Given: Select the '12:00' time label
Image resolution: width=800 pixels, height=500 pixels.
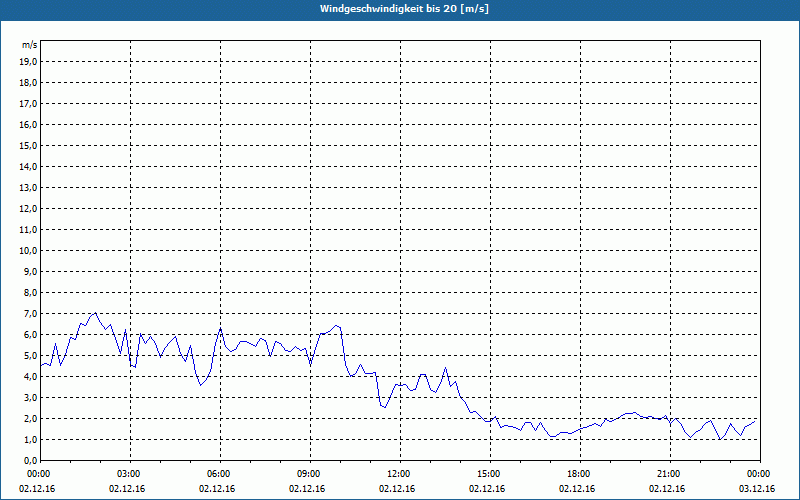Looking at the screenshot, I should point(399,474).
